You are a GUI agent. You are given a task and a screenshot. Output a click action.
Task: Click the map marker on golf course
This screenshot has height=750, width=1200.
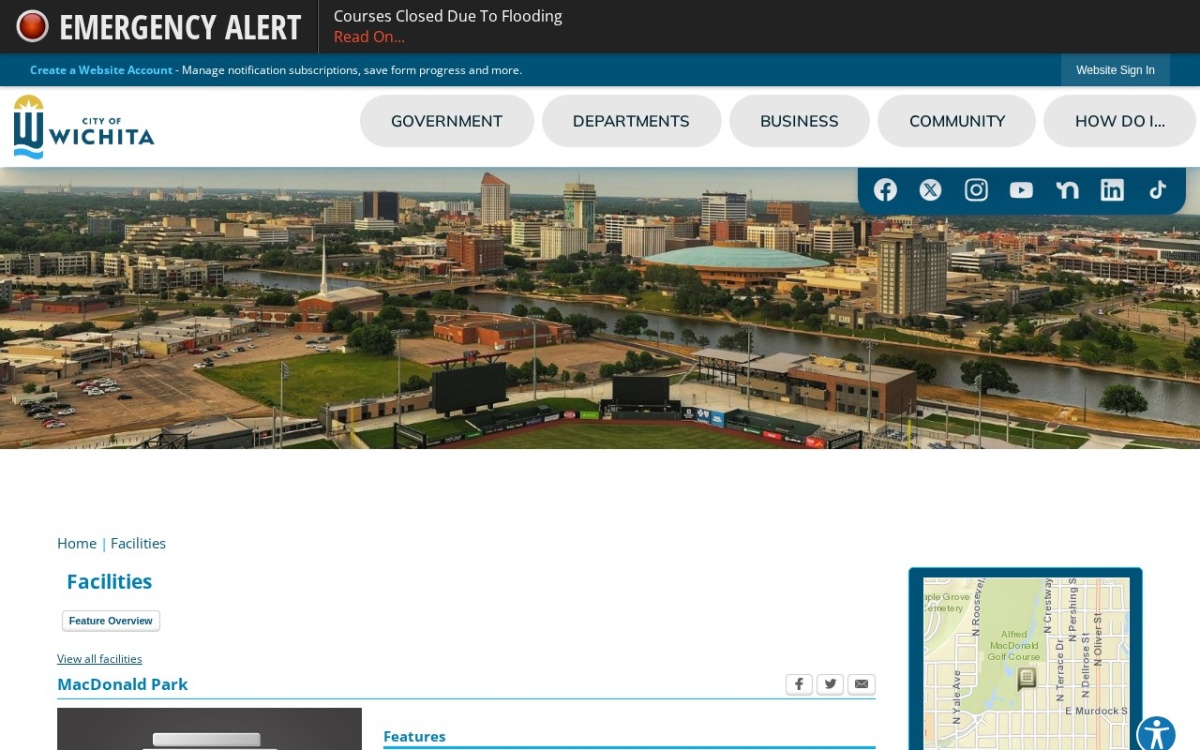pyautogui.click(x=1026, y=679)
